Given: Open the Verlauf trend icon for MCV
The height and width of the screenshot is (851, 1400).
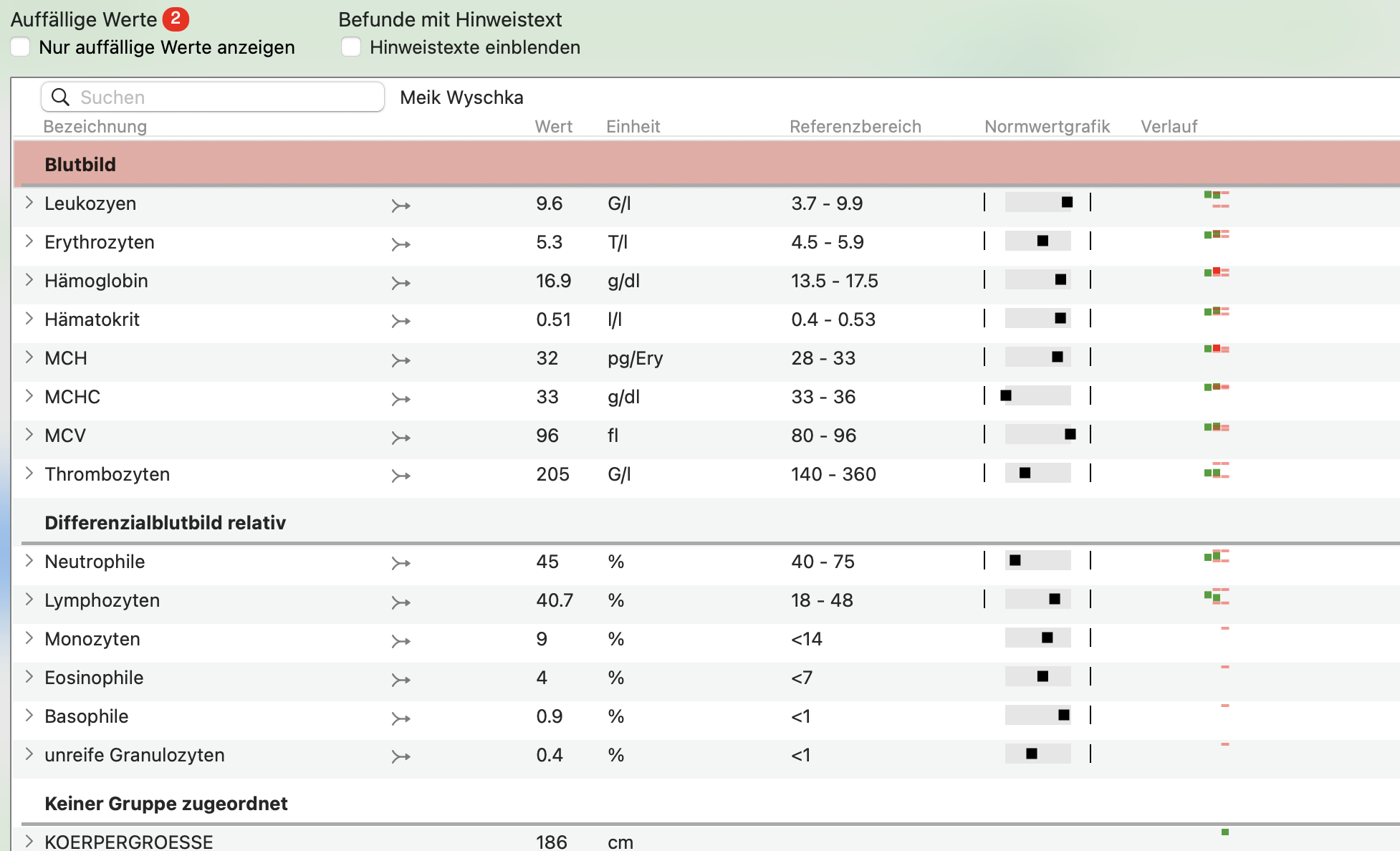Looking at the screenshot, I should pyautogui.click(x=1217, y=428).
